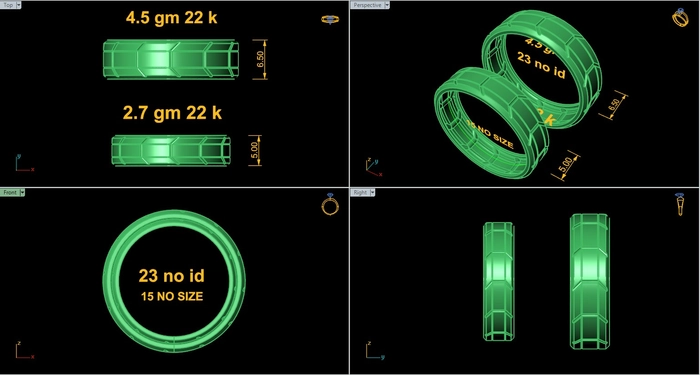Open the Top viewport dropdown arrow
Image resolution: width=700 pixels, height=375 pixels.
pyautogui.click(x=18, y=5)
